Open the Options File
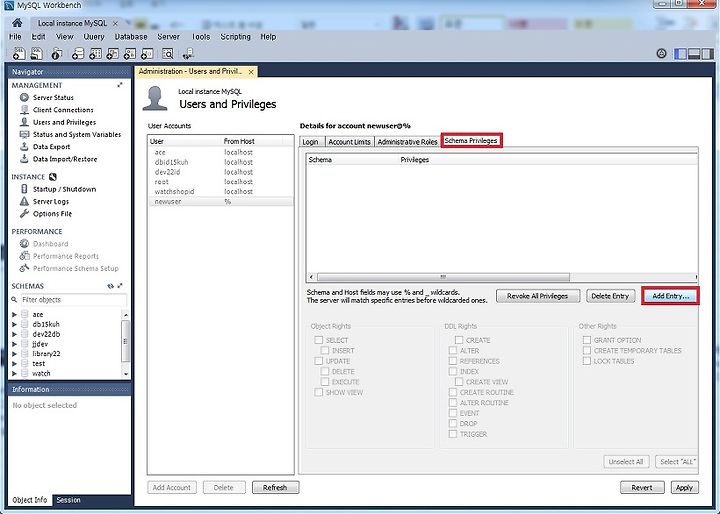Screen dimensions: 720x514 click(x=52, y=214)
